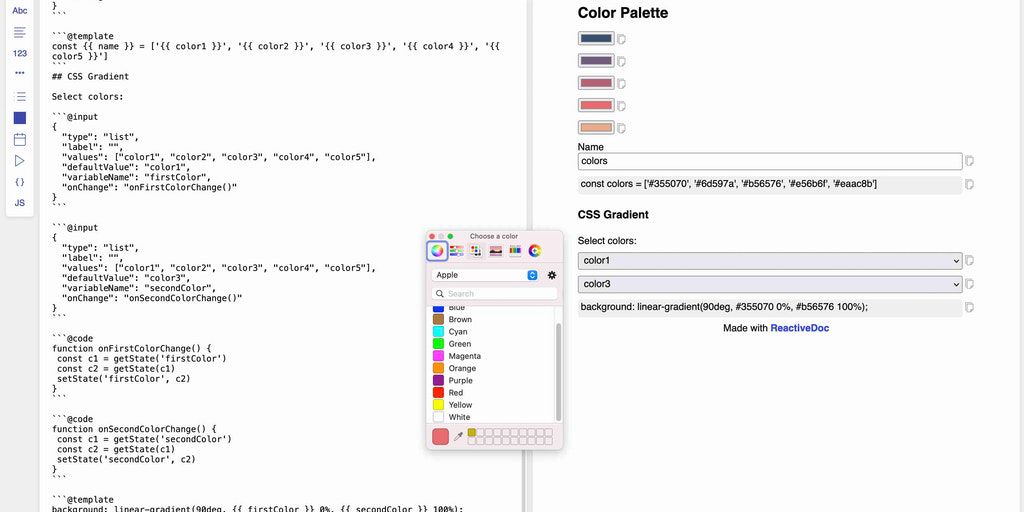1024x512 pixels.
Task: Click the play triangle icon in the sidebar
Action: coord(20,161)
